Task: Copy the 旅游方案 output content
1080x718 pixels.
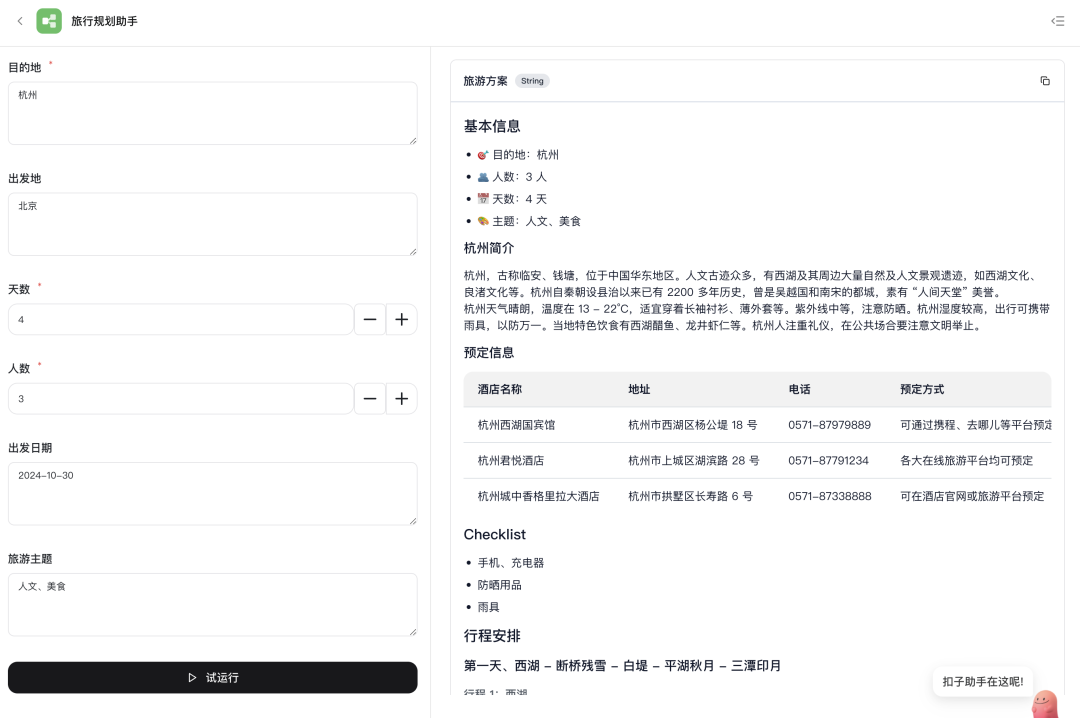Action: tap(1045, 81)
